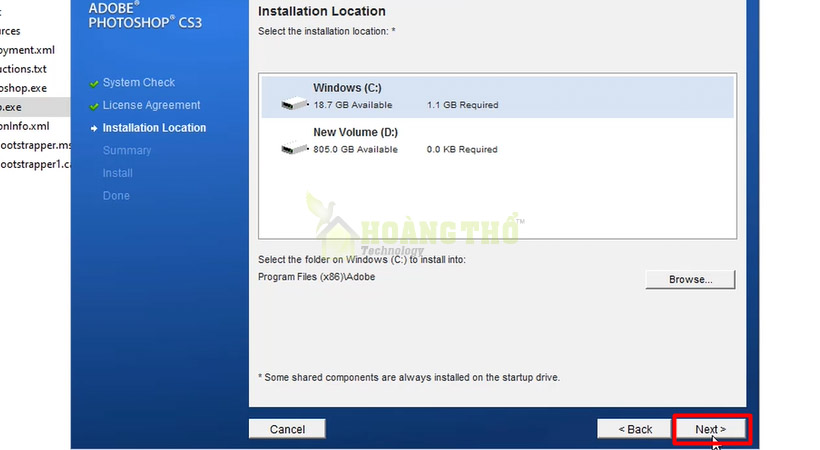This screenshot has height=450, width=820.
Task: Click the Next button
Action: click(711, 429)
